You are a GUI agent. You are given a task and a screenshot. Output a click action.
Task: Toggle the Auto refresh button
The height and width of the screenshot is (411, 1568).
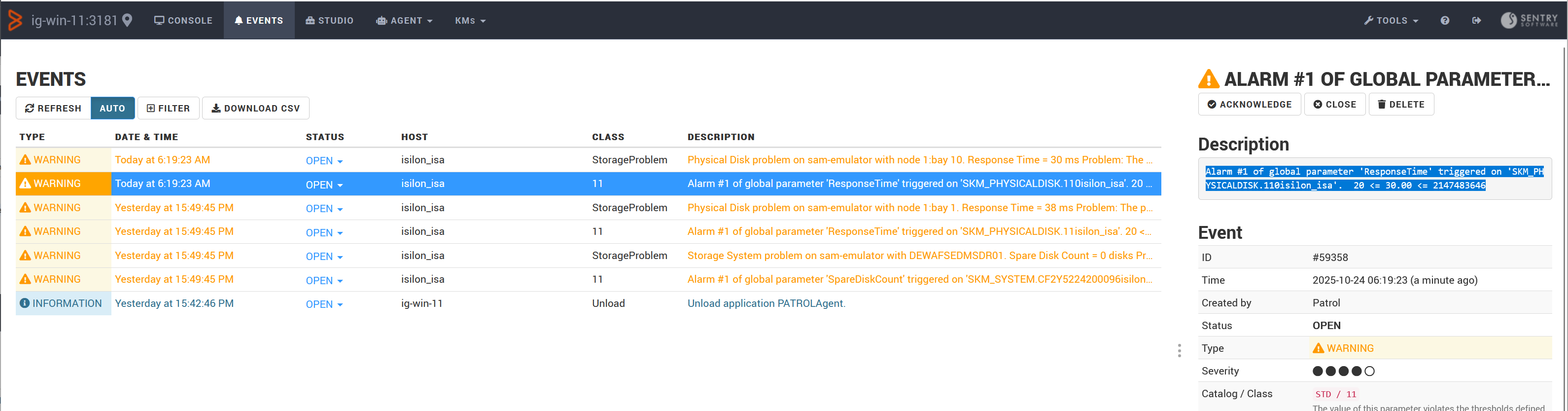point(112,108)
